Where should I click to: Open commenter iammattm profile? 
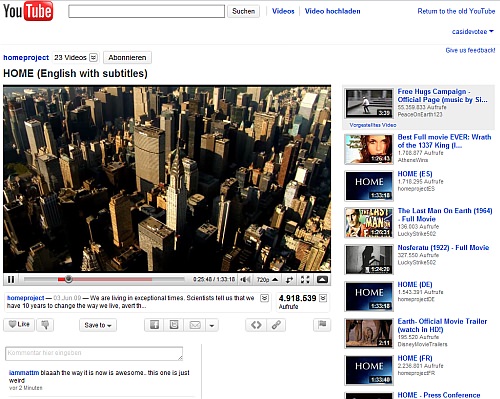[x=24, y=372]
